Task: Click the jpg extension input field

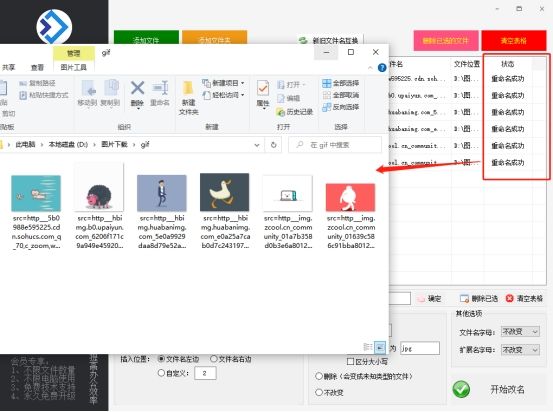Action: (x=420, y=348)
